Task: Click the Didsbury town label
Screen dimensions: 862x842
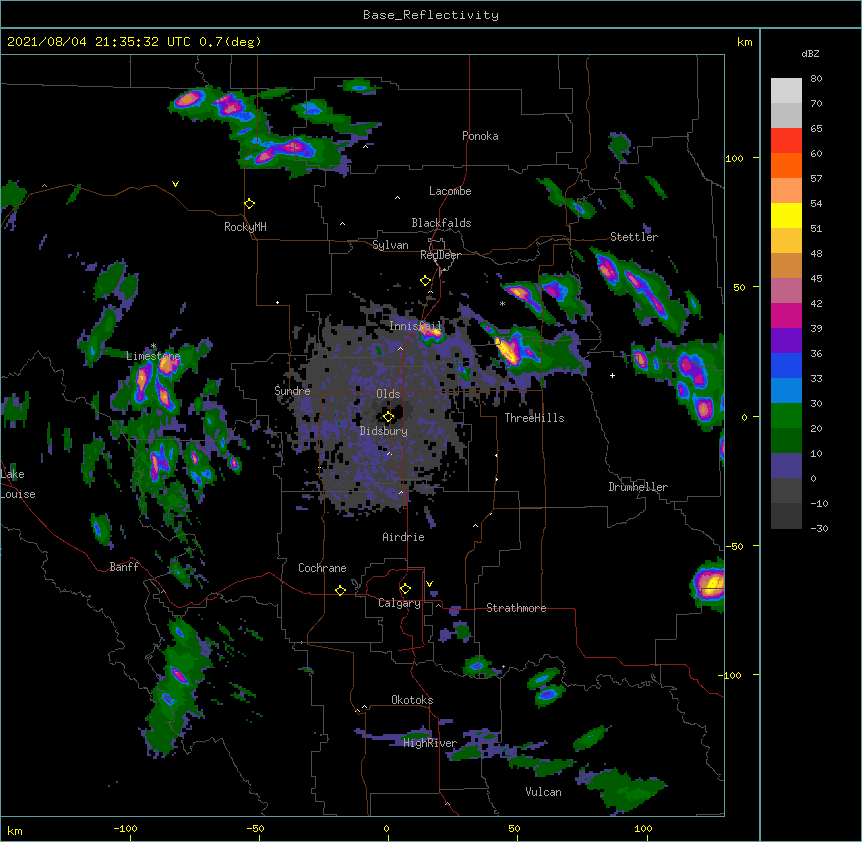Action: [384, 431]
